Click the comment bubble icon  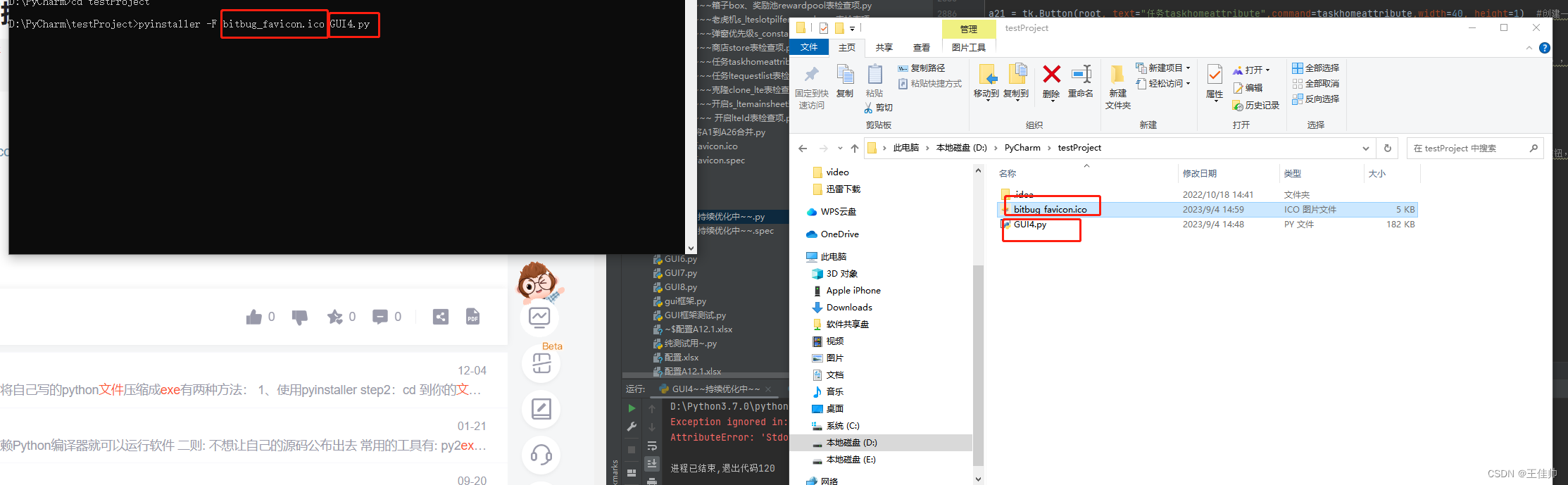tap(380, 317)
